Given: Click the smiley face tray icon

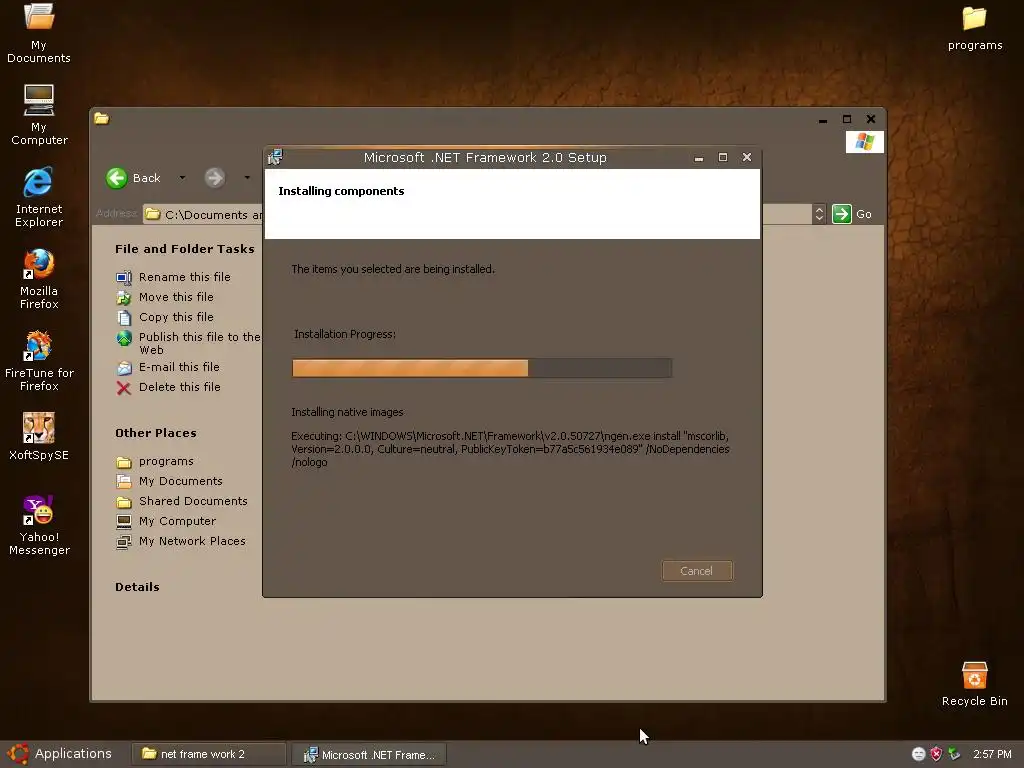Looking at the screenshot, I should pyautogui.click(x=918, y=754).
